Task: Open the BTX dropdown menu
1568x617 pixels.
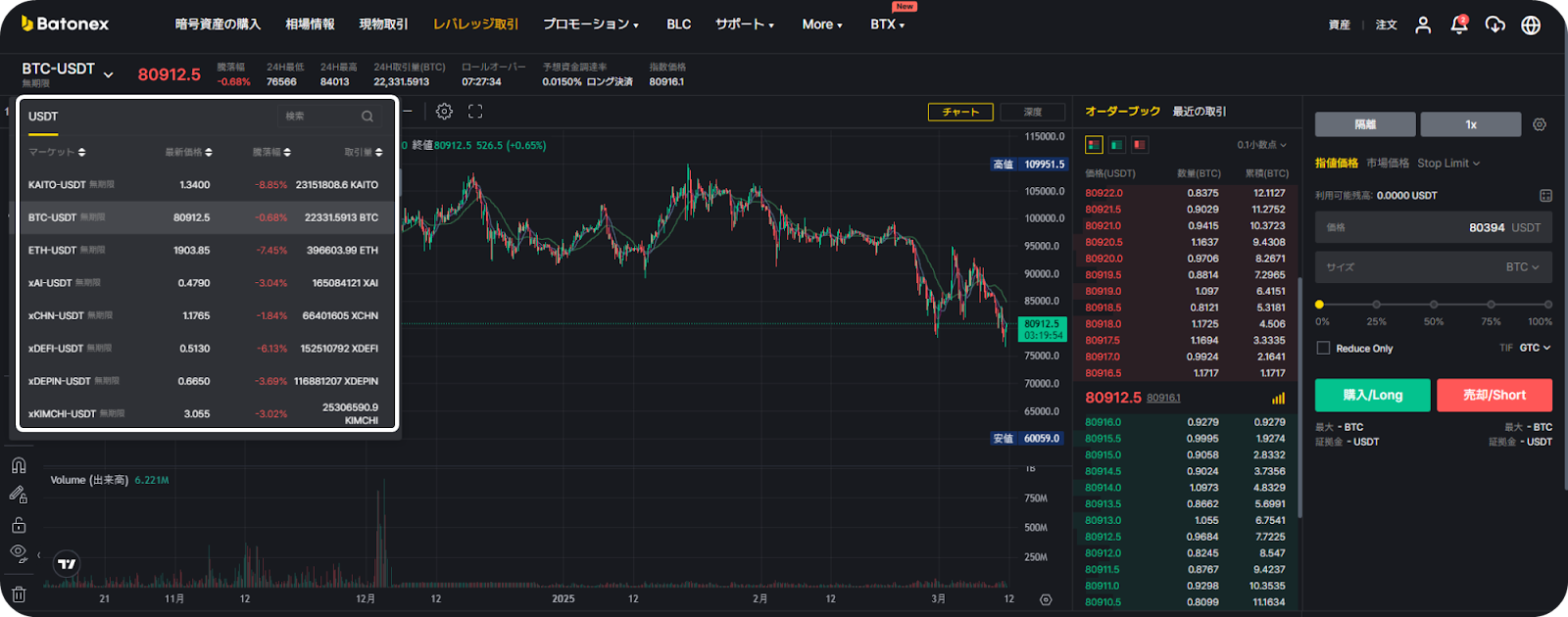Action: pyautogui.click(x=888, y=24)
